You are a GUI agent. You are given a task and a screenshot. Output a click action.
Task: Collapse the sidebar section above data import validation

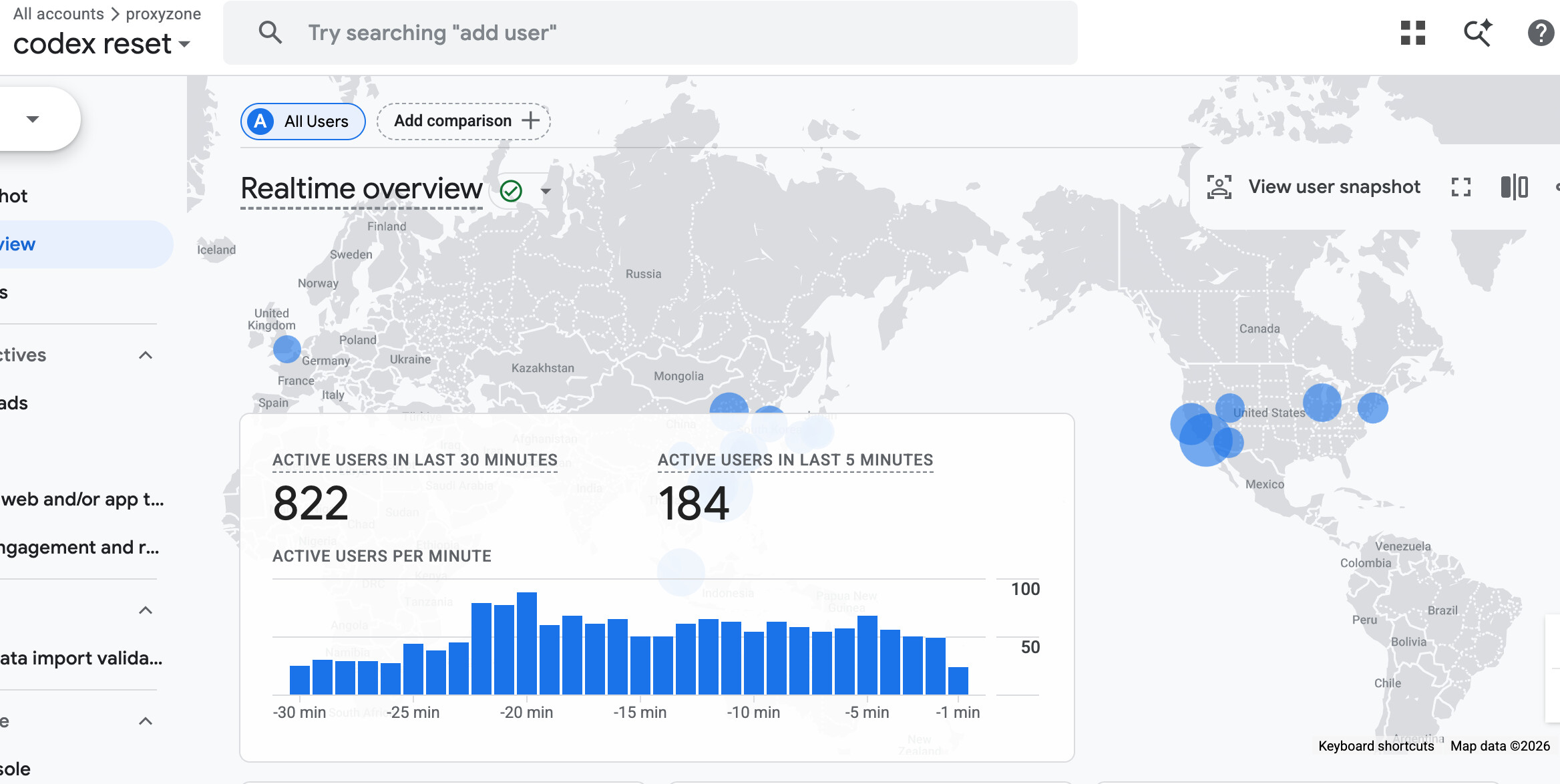coord(146,610)
